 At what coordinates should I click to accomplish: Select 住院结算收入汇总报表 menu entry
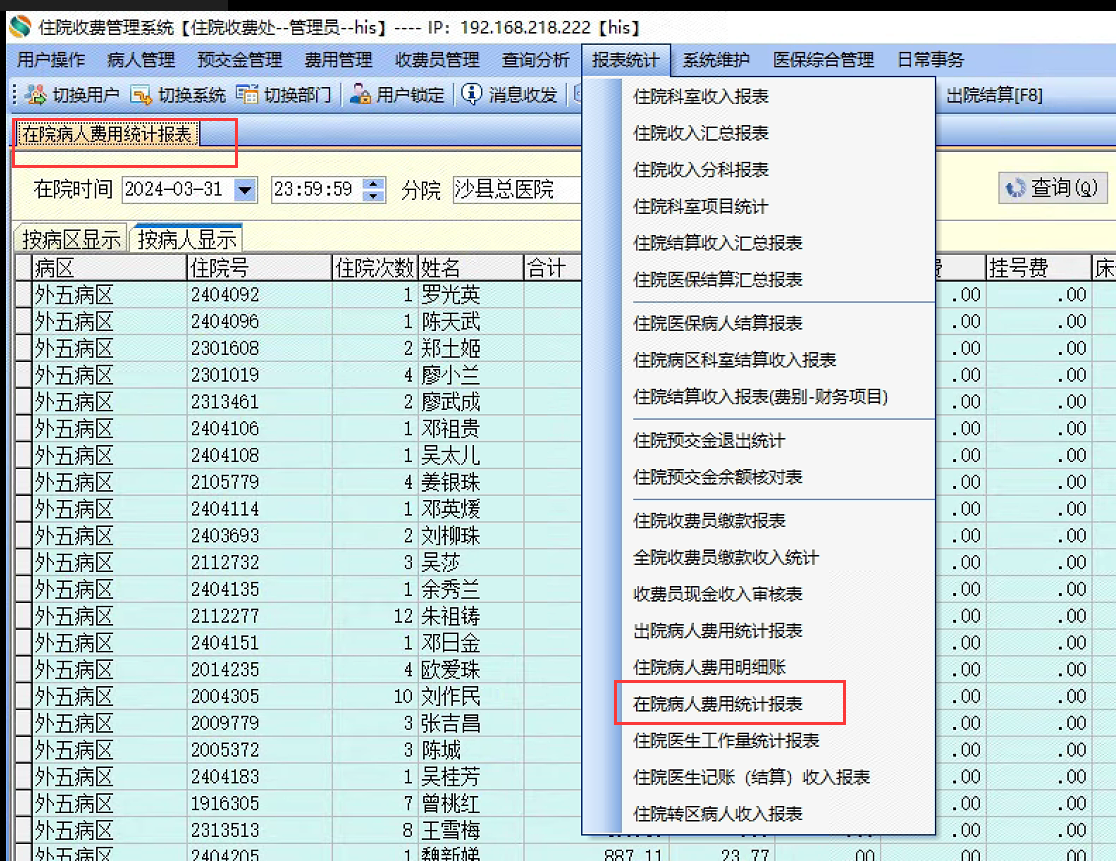point(718,243)
